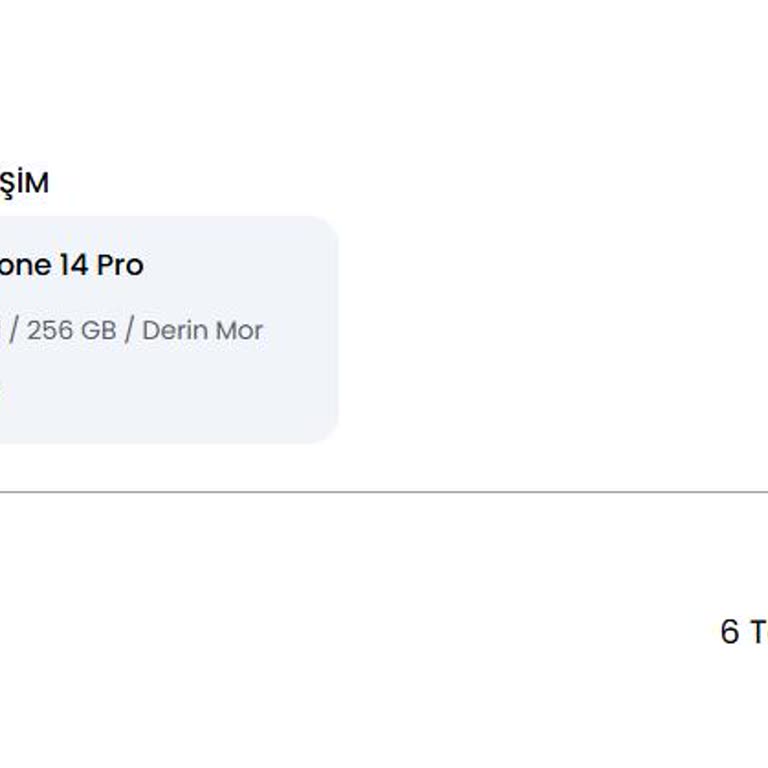
Task: Click the empty card area below the specs
Action: pyautogui.click(x=170, y=395)
